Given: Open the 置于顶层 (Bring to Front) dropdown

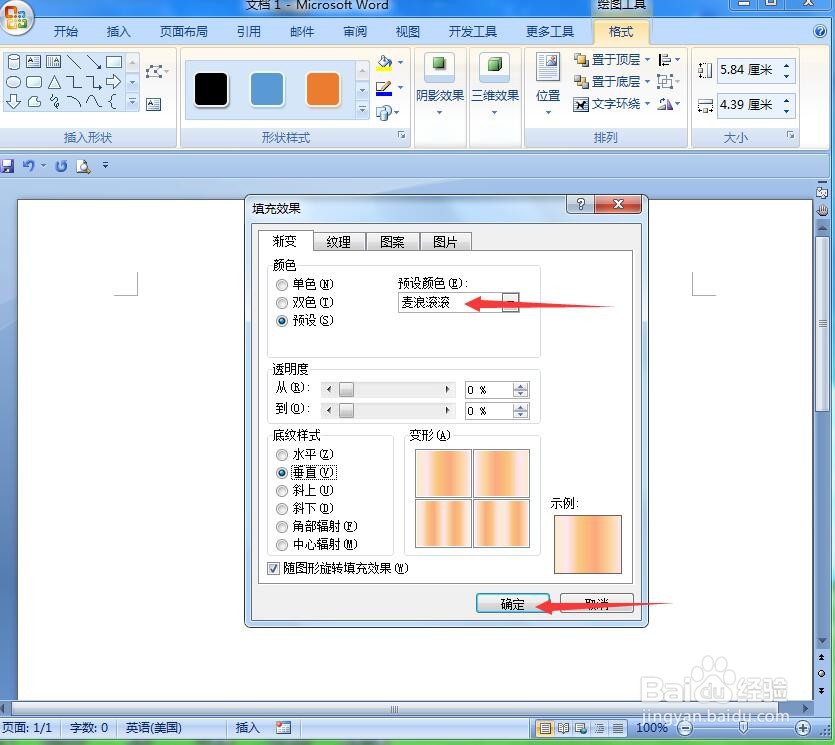Looking at the screenshot, I should tap(648, 60).
